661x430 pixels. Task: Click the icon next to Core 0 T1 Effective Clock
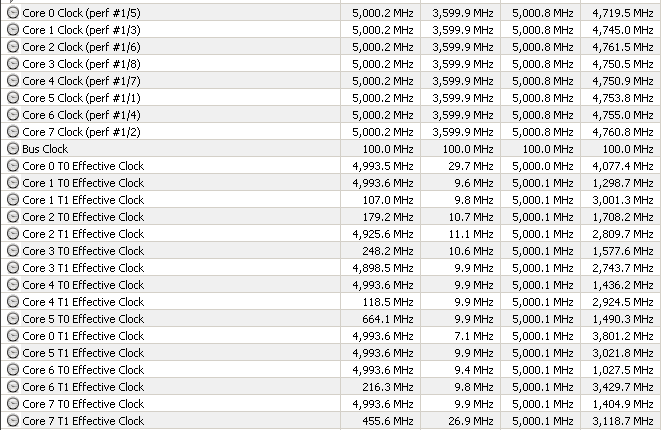click(x=13, y=336)
